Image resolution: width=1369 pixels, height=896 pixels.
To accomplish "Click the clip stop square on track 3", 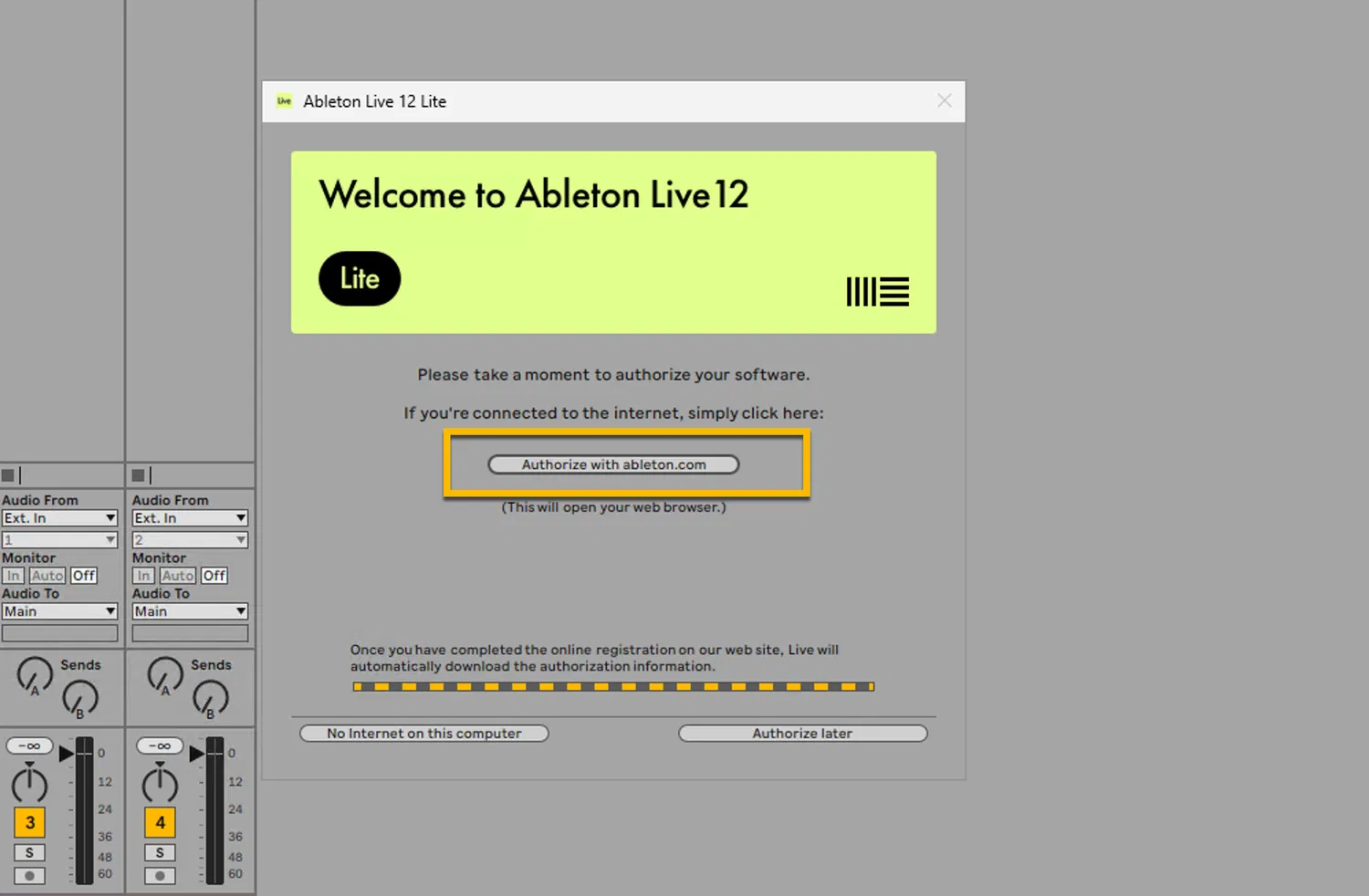I will point(8,475).
